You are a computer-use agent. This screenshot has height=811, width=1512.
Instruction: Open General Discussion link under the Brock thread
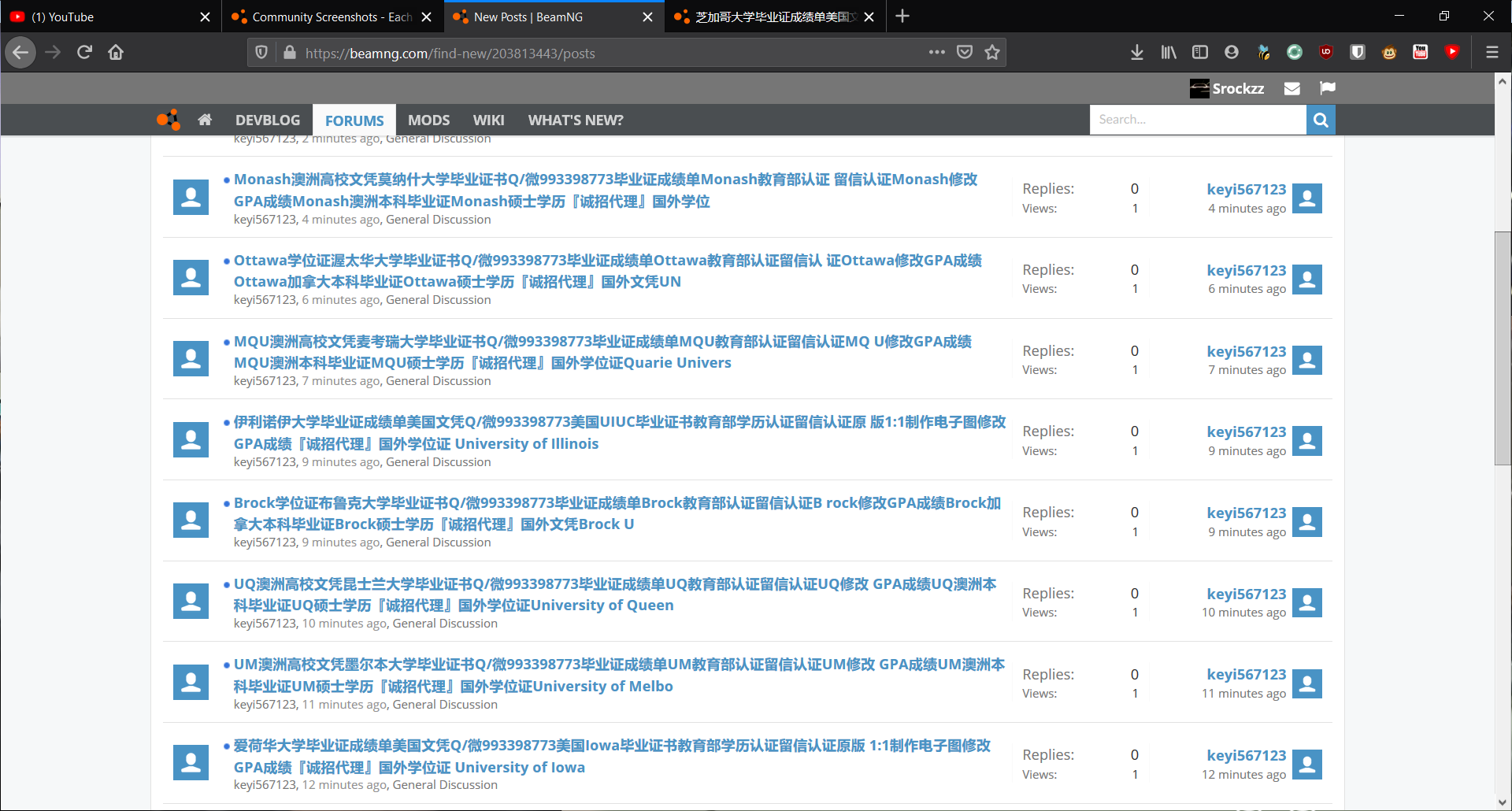(x=439, y=543)
